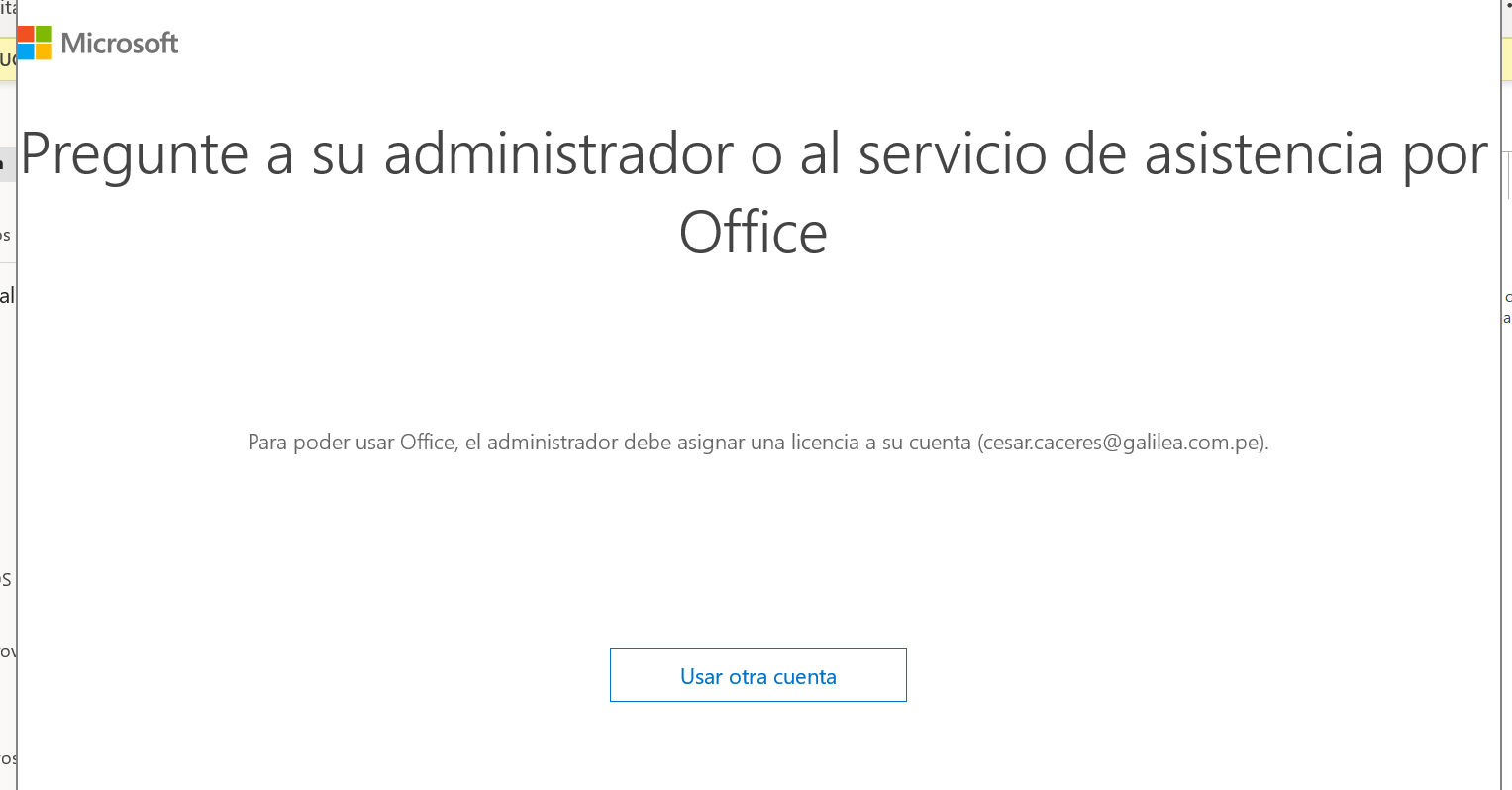Screen dimensions: 1512x790
Task: Click "Para poder usar" at the message start
Action: click(x=319, y=443)
